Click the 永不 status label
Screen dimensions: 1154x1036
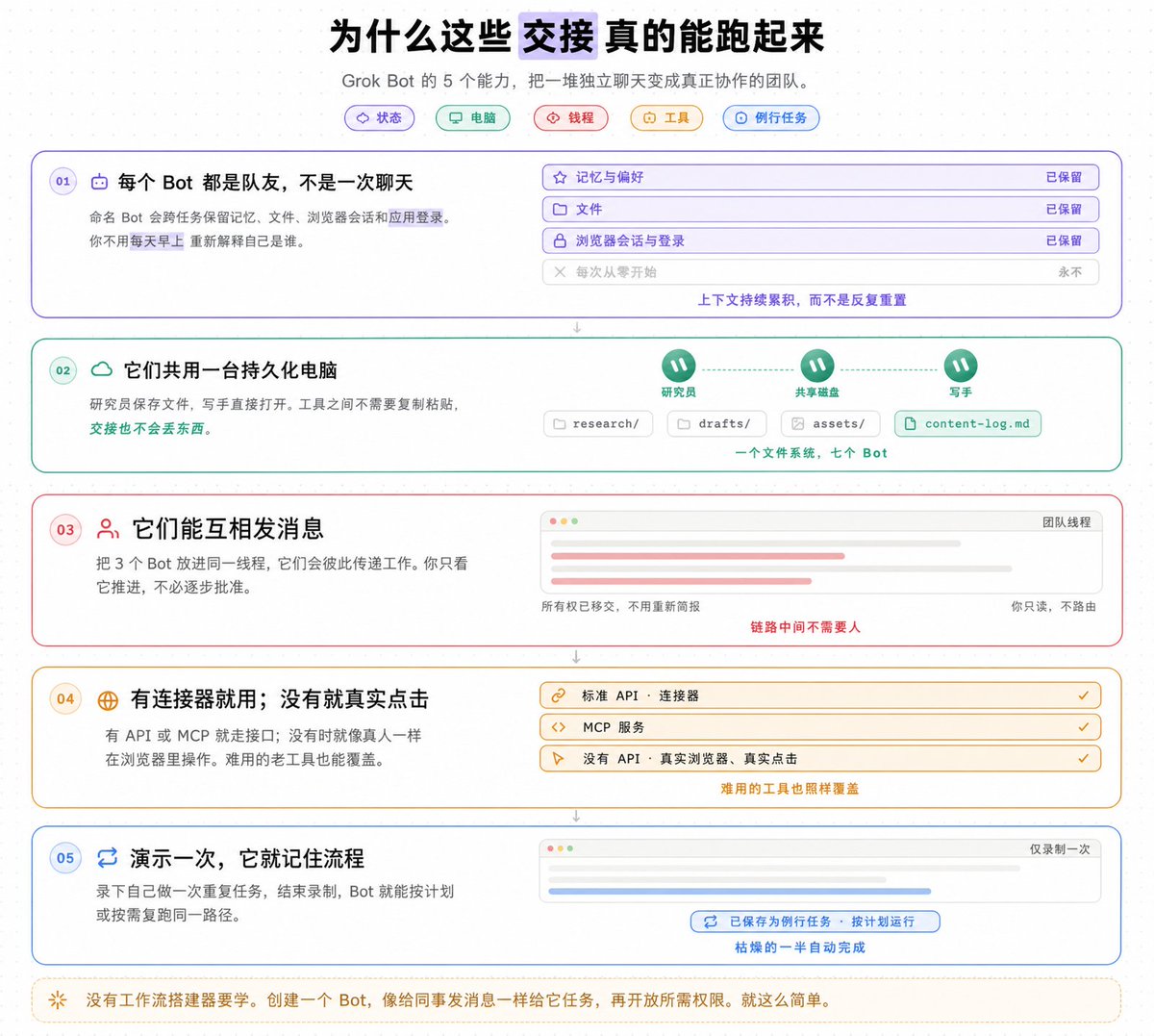(x=1070, y=272)
